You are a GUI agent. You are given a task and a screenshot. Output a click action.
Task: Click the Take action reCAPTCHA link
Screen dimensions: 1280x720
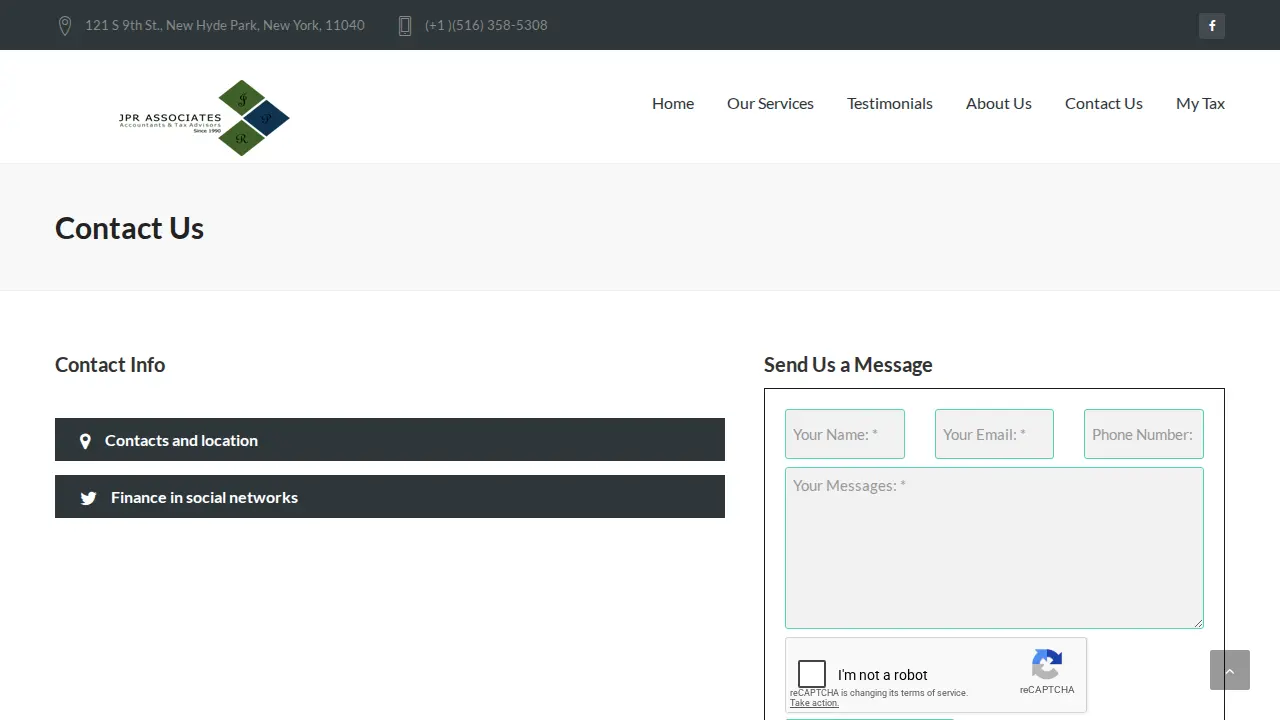point(814,703)
